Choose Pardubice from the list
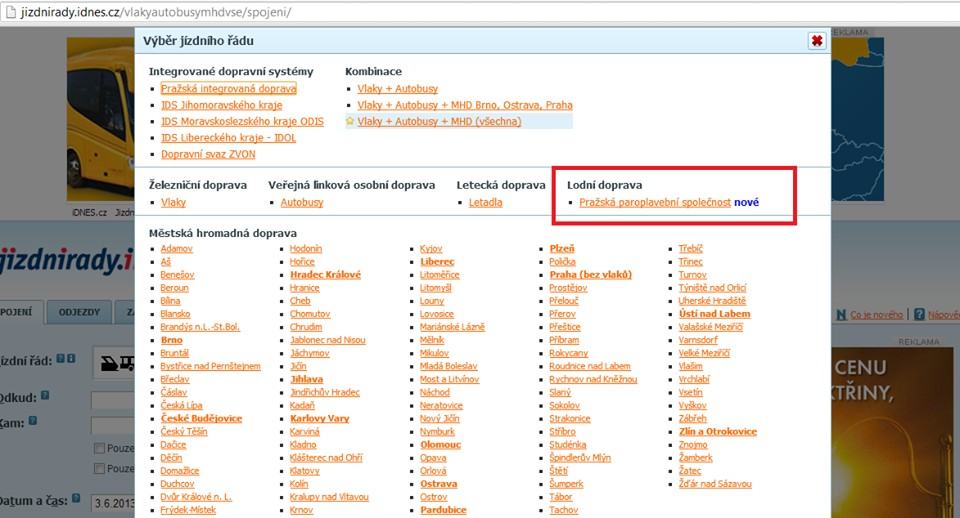 coord(443,509)
